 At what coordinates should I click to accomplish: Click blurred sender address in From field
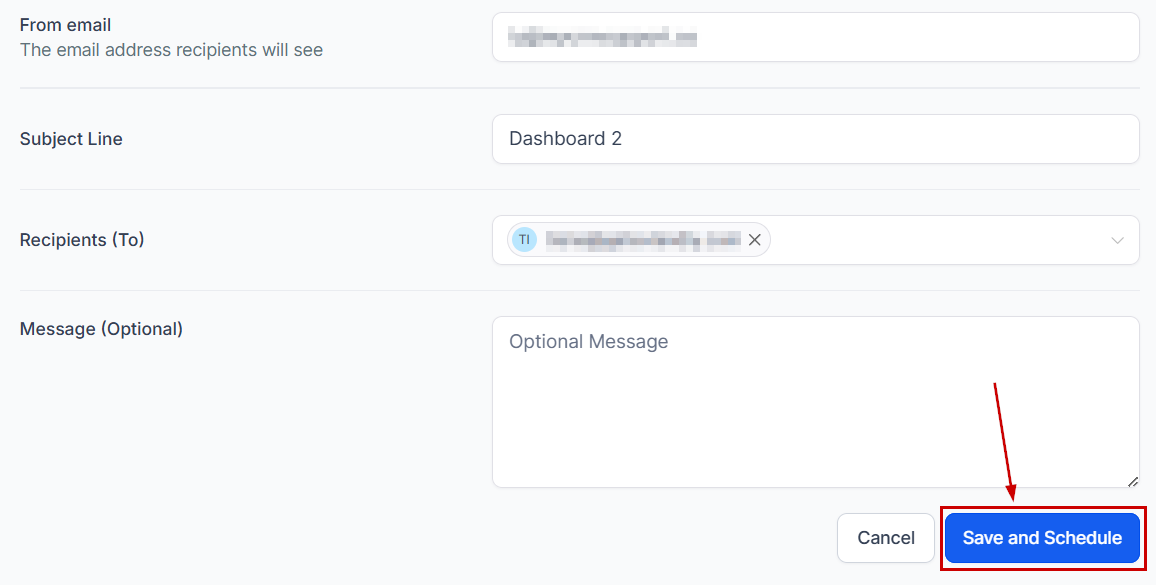pos(602,38)
